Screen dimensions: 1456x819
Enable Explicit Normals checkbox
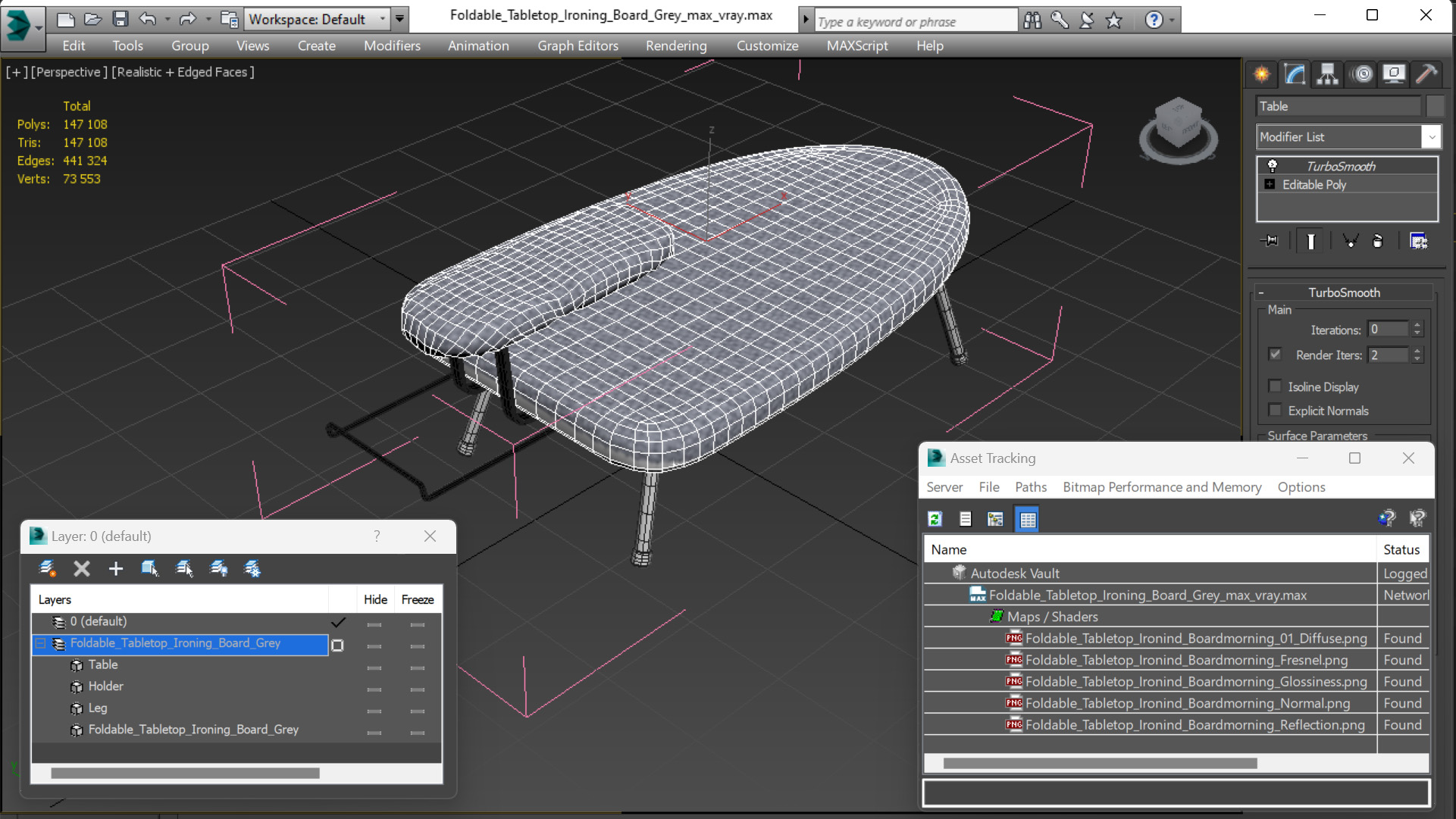[x=1275, y=411]
